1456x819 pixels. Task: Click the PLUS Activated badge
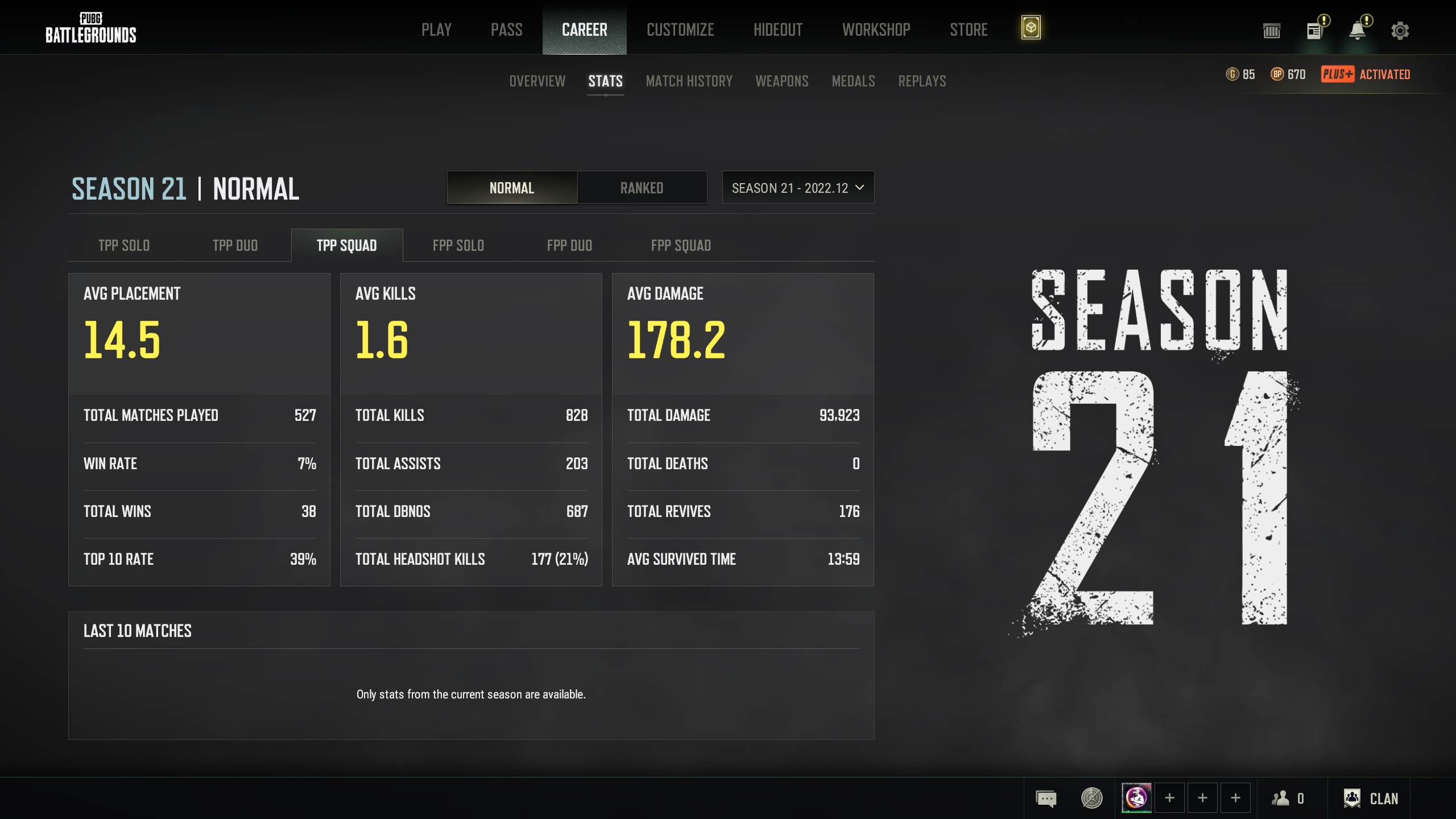[1365, 75]
